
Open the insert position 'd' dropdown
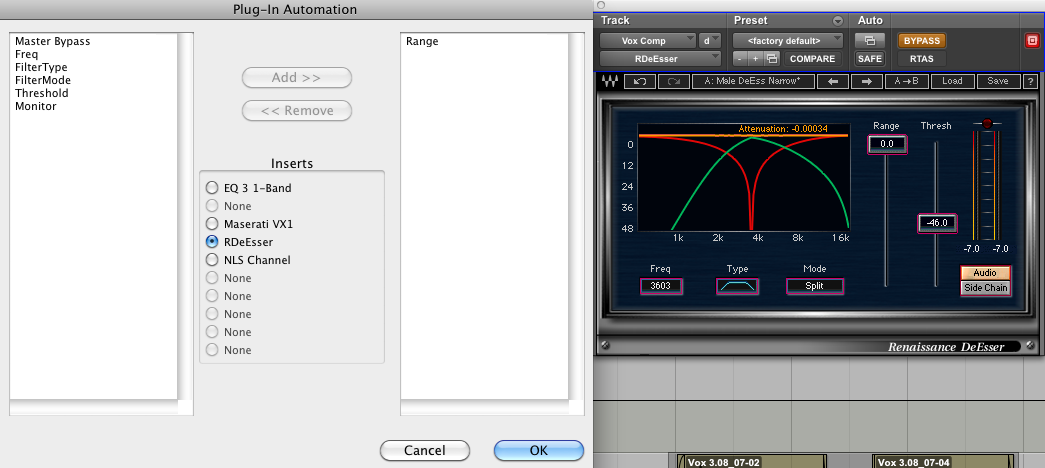click(x=709, y=41)
